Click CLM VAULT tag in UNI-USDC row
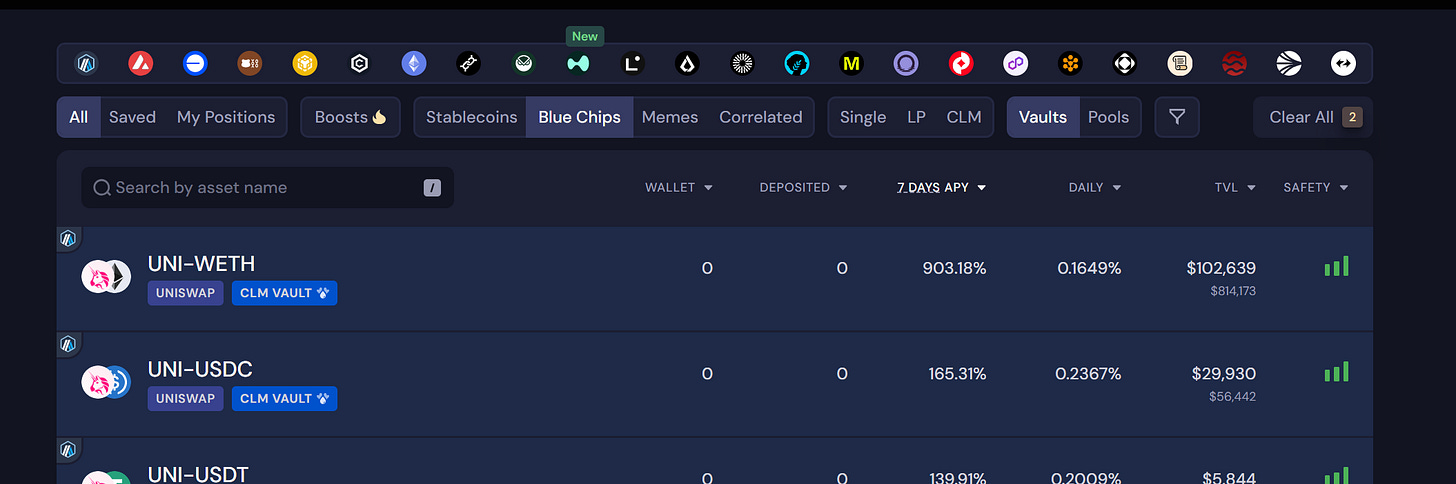The height and width of the screenshot is (484, 1456). 285,398
